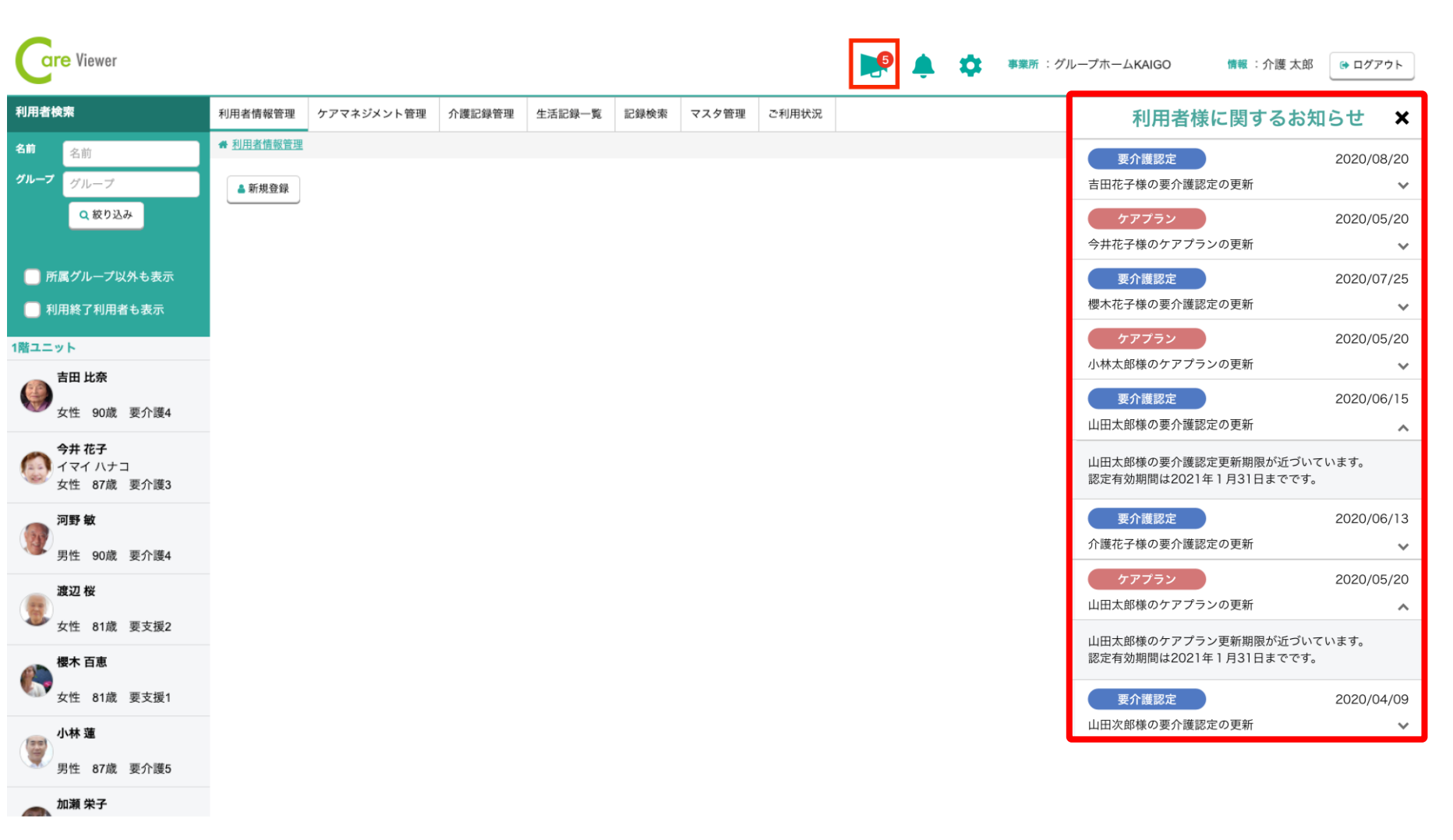
Task: Click the ログアウト button
Action: (x=1371, y=65)
